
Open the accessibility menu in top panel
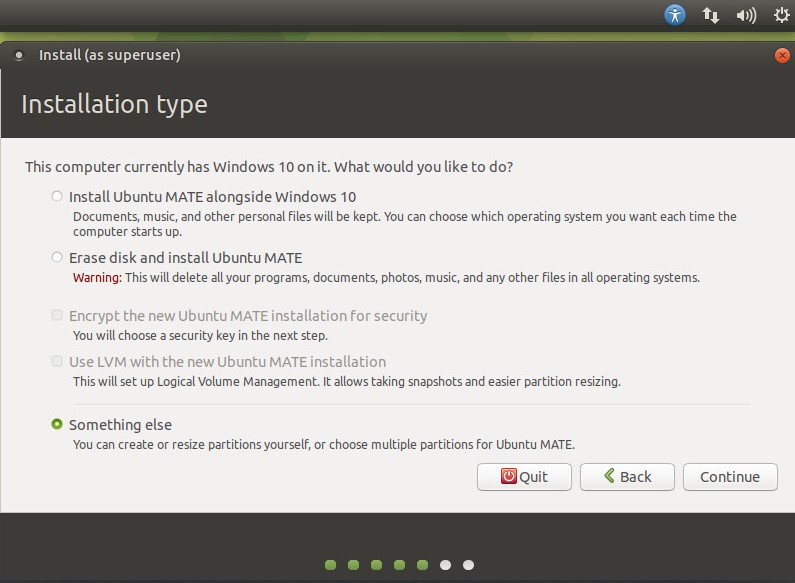pos(676,15)
